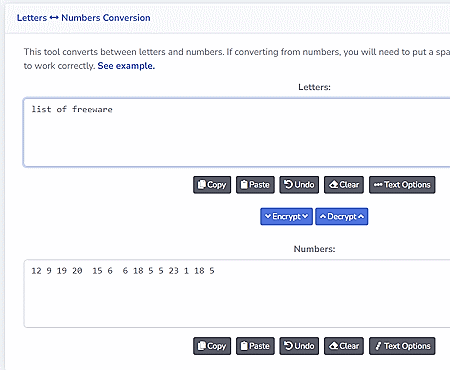Click the up chevron right of Decrypt
Viewport: 450px width, 370px height.
pos(361,217)
